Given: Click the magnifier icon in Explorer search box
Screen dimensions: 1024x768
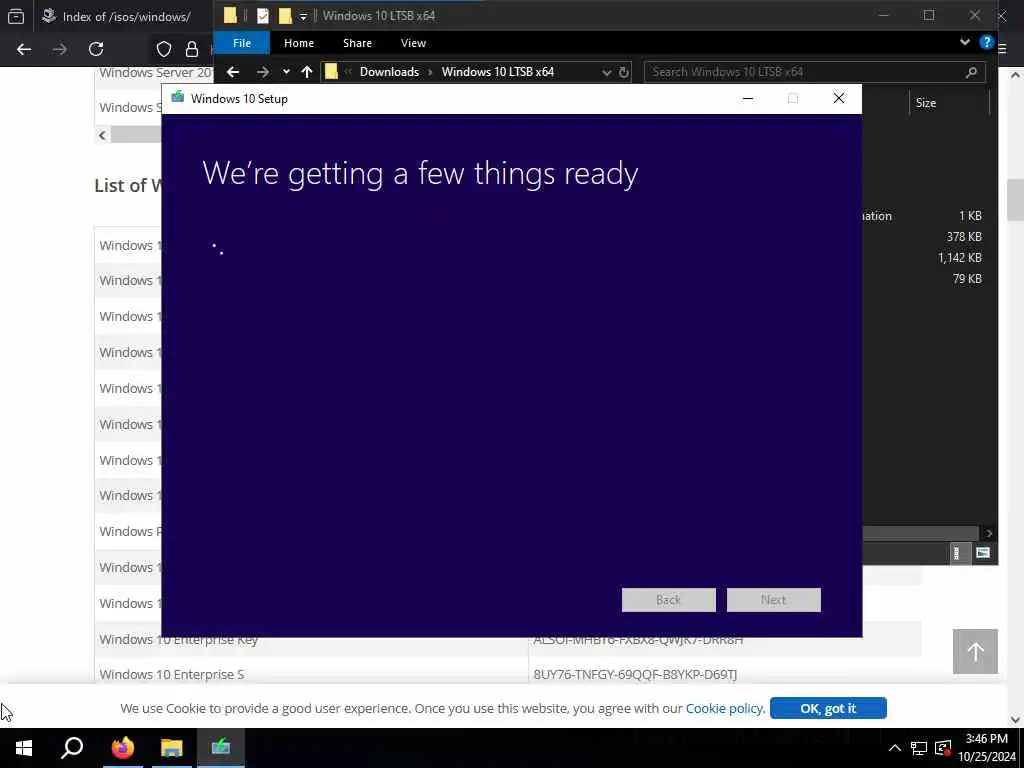Looking at the screenshot, I should click(x=971, y=72).
